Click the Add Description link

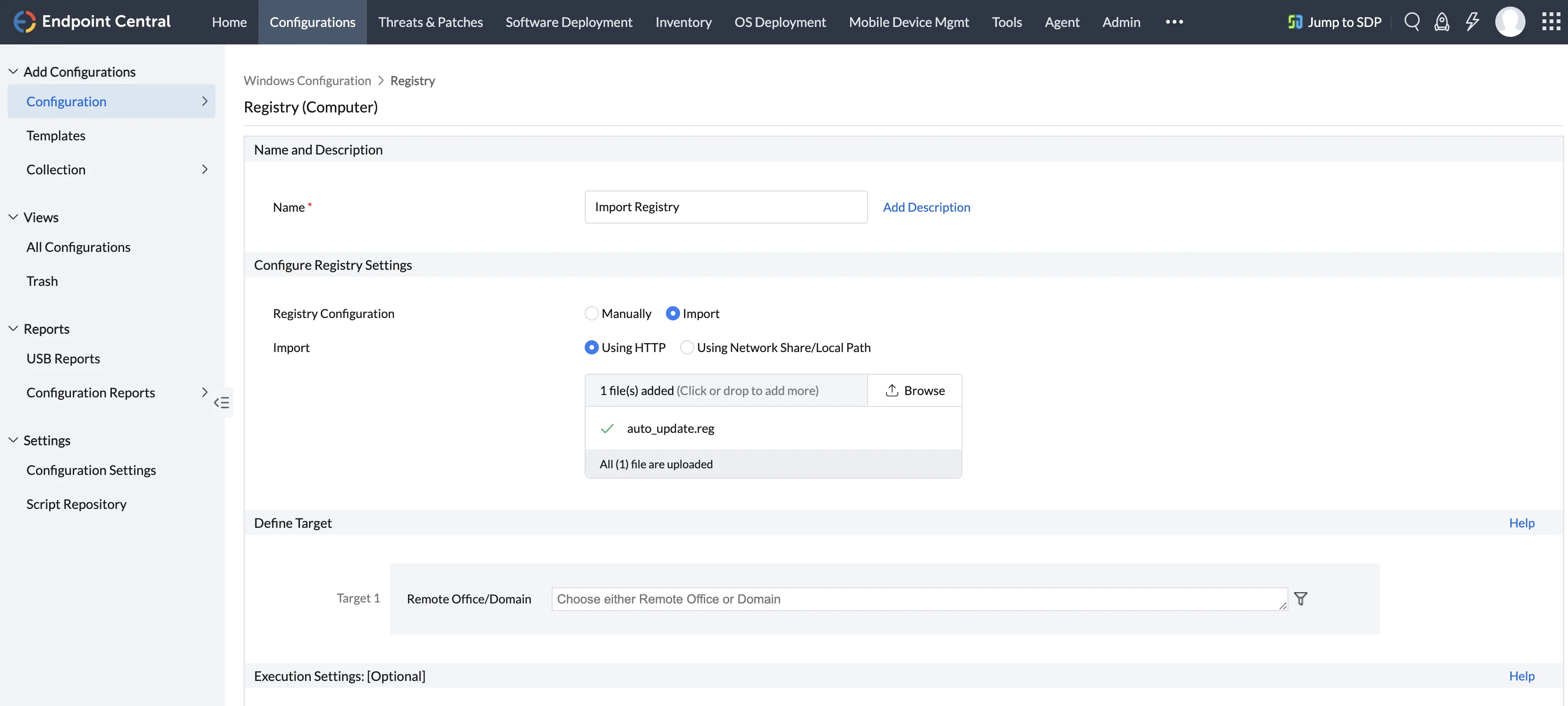[x=927, y=207]
